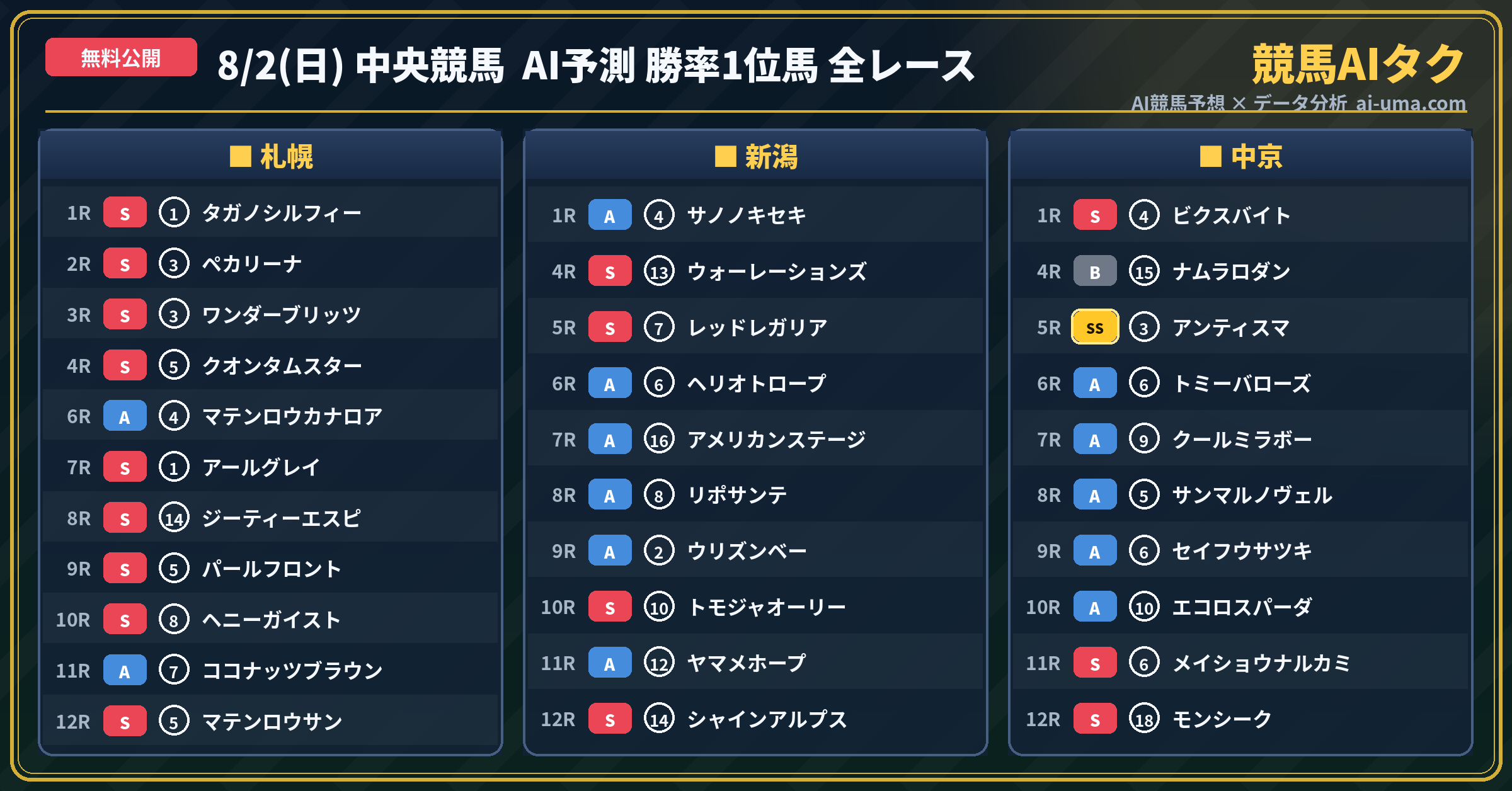The height and width of the screenshot is (791, 1512).
Task: Select horse name トモジャオーリー
Action: 767,607
